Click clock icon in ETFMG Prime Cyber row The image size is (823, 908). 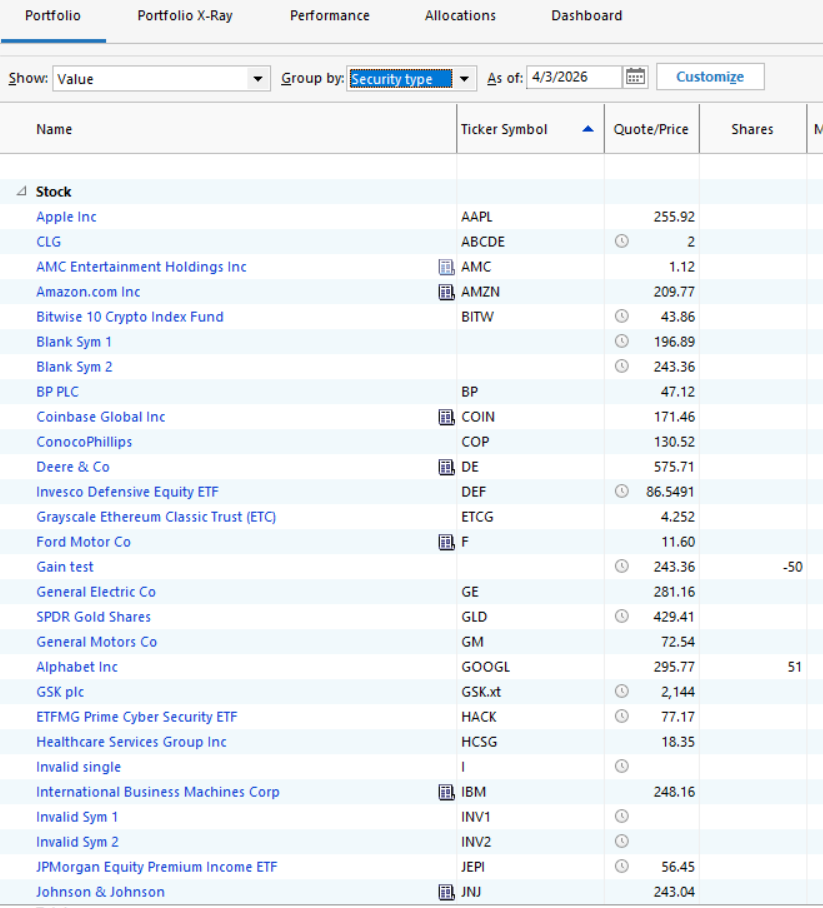pos(621,716)
